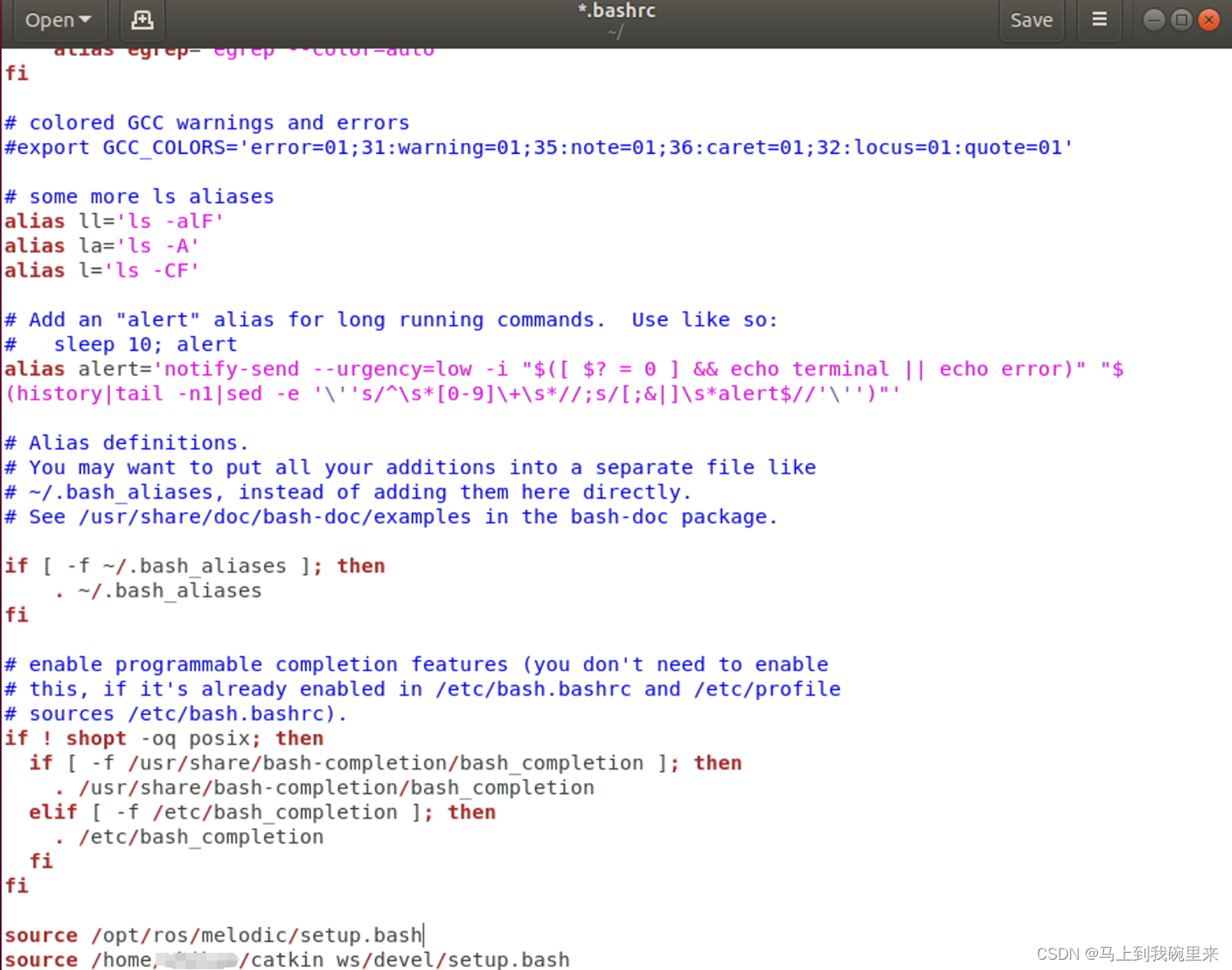
Task: Click the '. ~/.bash_aliases' line
Action: pyautogui.click(x=157, y=590)
